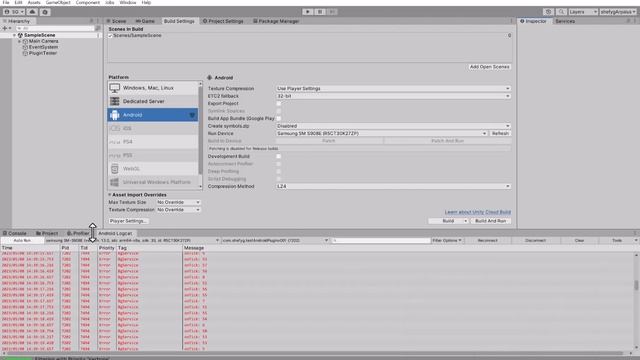Viewport: 640px width, 360px height.
Task: Open the GameObject menu
Action: click(x=58, y=2)
